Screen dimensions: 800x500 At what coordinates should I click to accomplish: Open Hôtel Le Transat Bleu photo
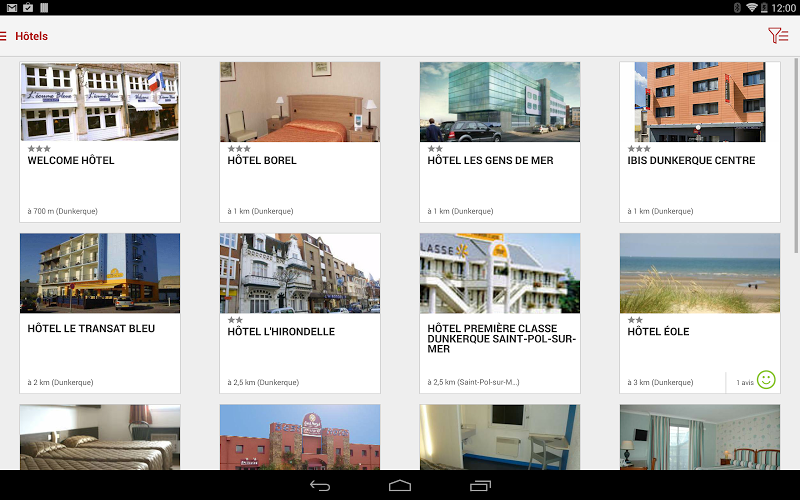[100, 273]
